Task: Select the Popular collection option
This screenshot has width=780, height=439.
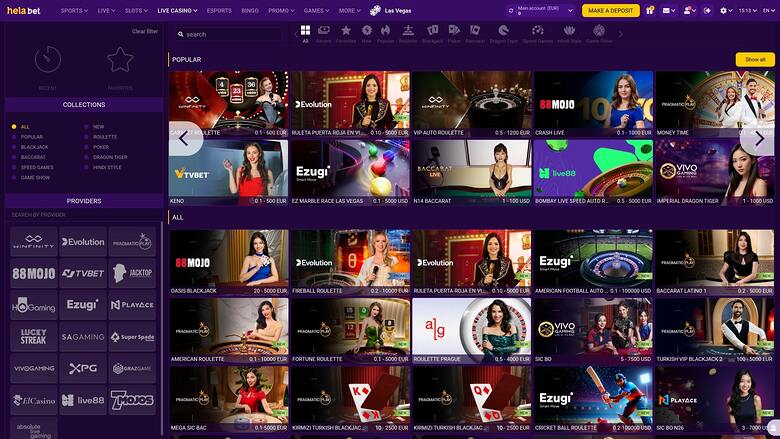Action: (28, 137)
